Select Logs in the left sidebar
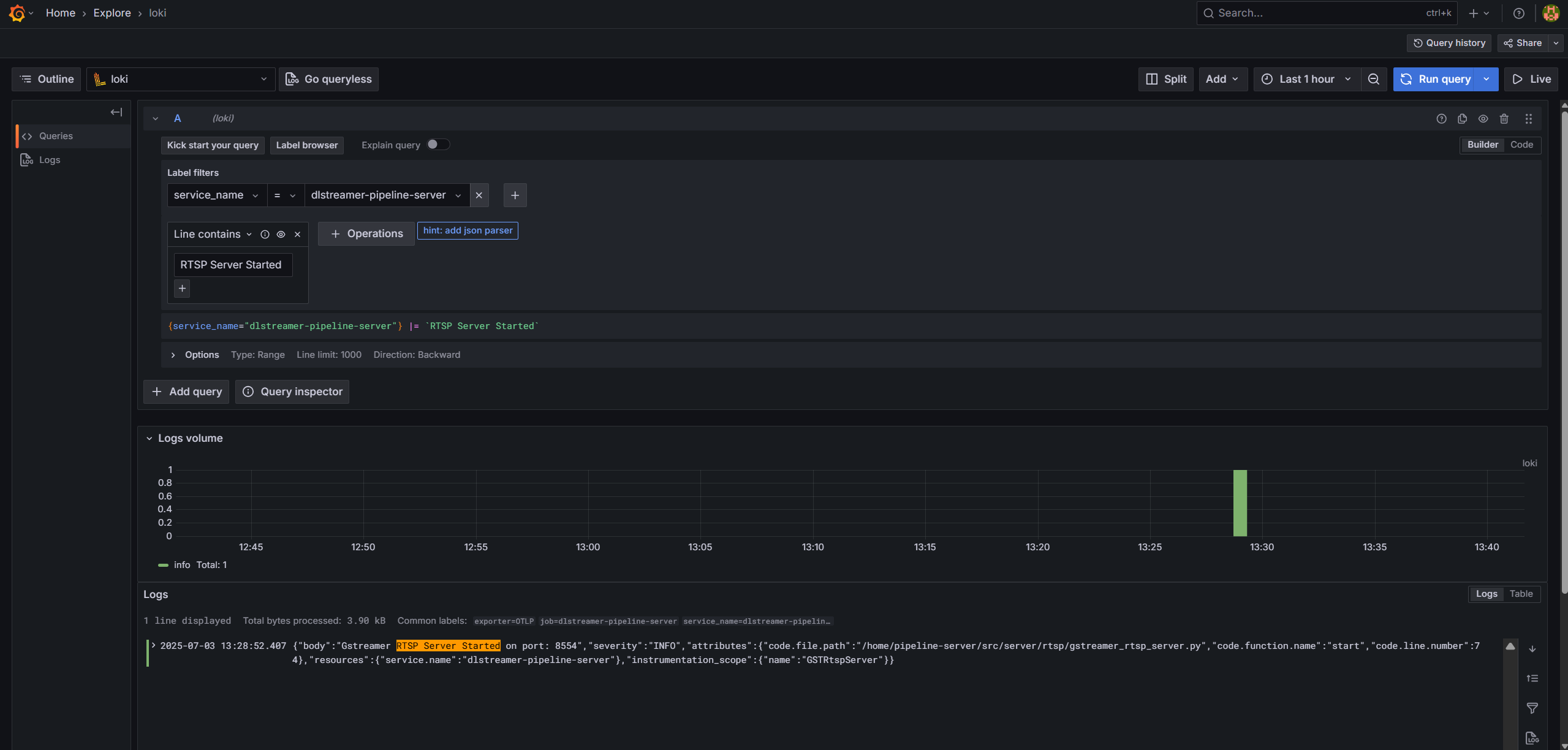1568x750 pixels. pyautogui.click(x=50, y=159)
